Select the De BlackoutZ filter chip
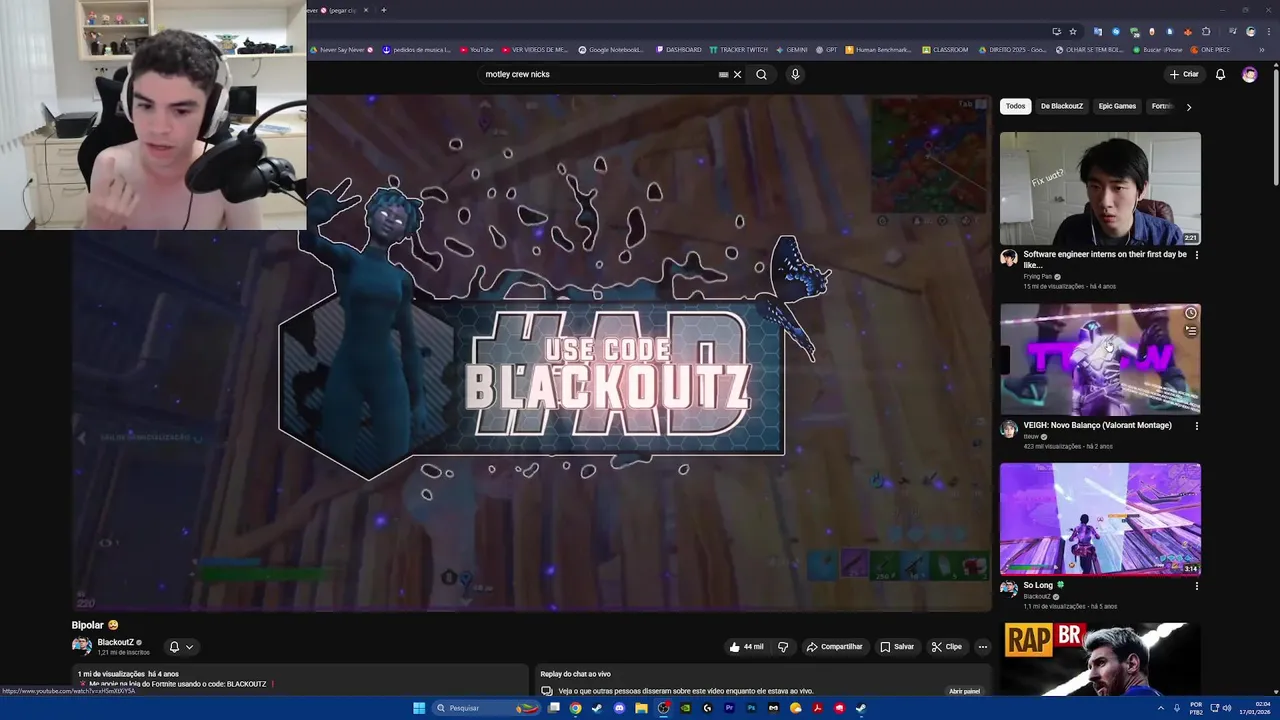Screen dimensions: 1280x720 click(1062, 106)
